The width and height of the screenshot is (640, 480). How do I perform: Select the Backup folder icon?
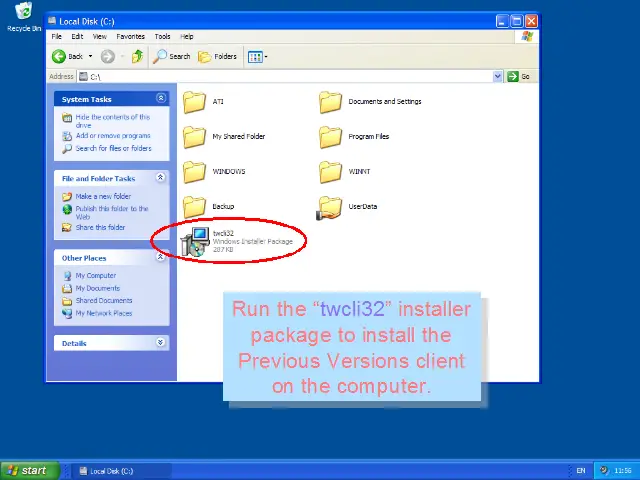coord(194,207)
